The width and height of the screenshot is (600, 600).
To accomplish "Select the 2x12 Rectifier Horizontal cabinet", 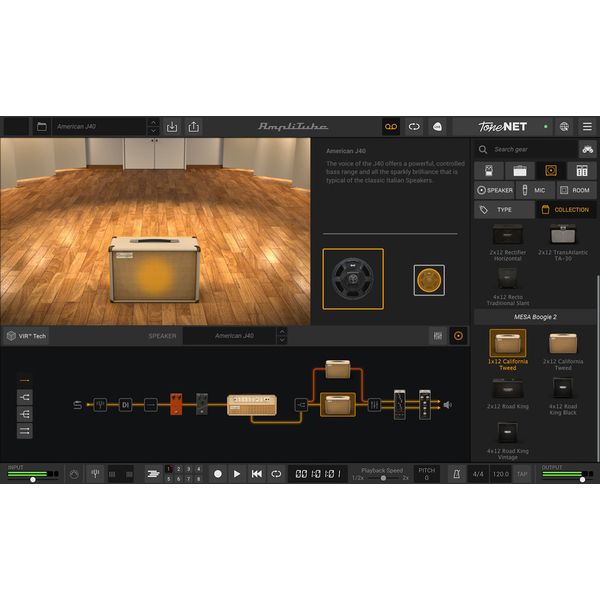I will coord(507,242).
